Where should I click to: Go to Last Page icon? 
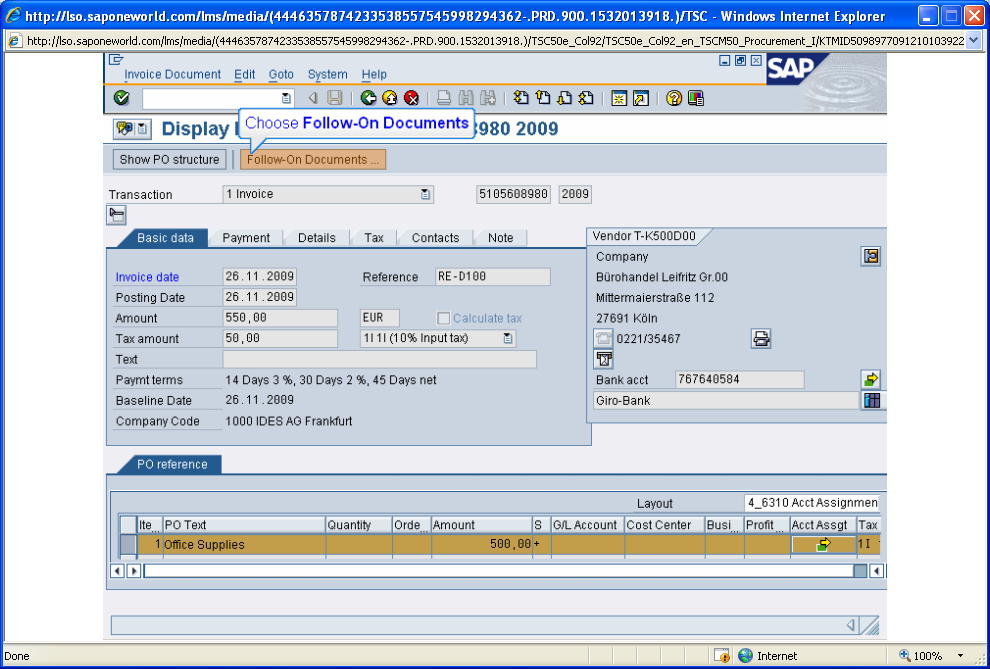coord(586,98)
